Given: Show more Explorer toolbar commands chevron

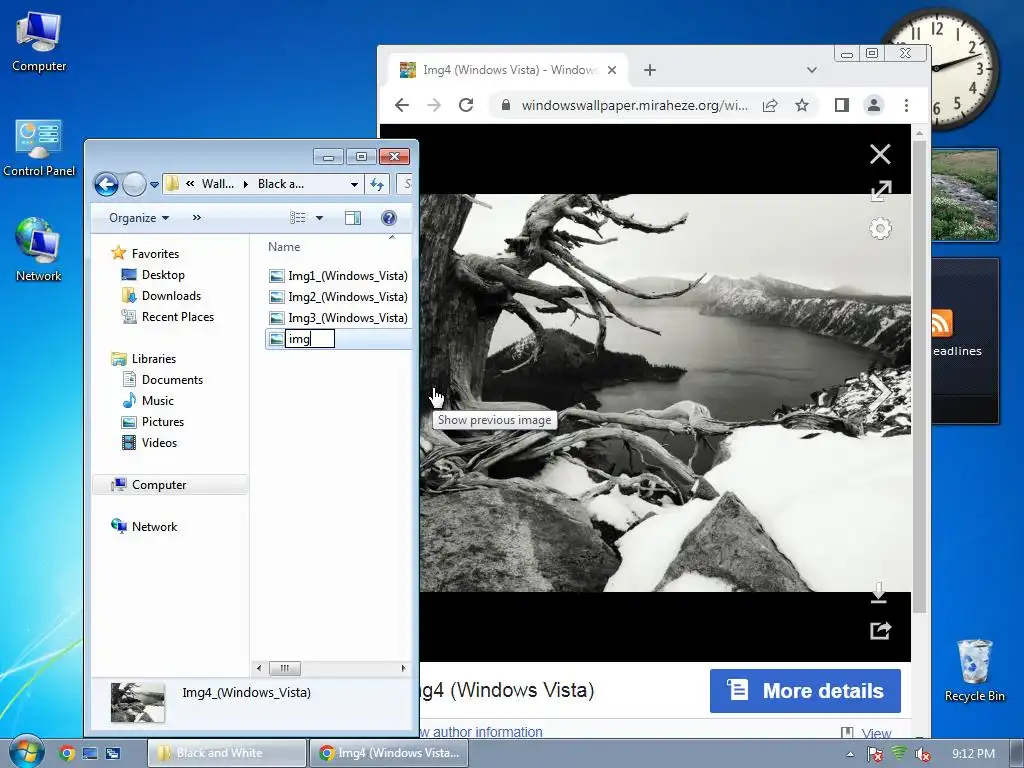Looking at the screenshot, I should coord(197,217).
